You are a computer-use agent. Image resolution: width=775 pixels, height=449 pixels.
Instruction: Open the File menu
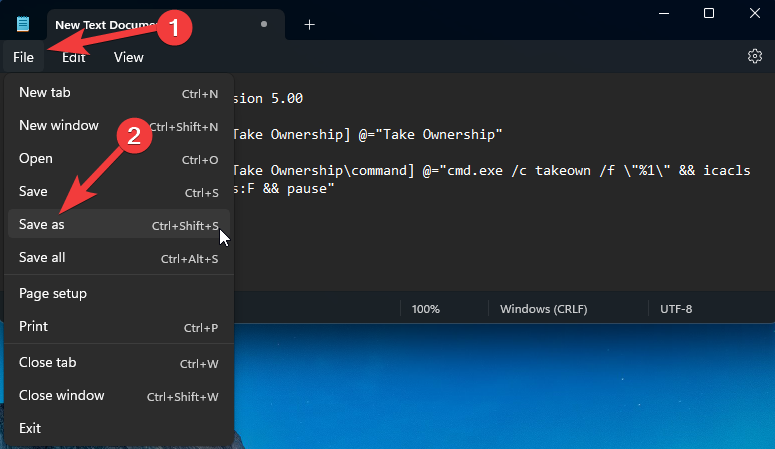pyautogui.click(x=24, y=57)
